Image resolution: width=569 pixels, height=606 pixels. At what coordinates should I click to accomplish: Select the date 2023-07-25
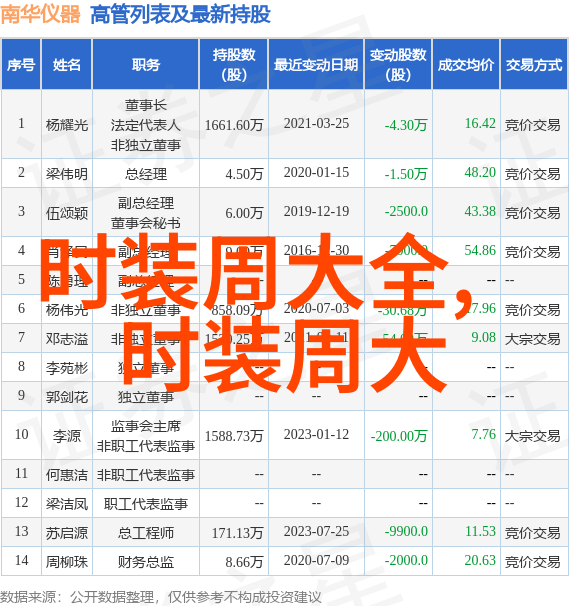coord(316,531)
